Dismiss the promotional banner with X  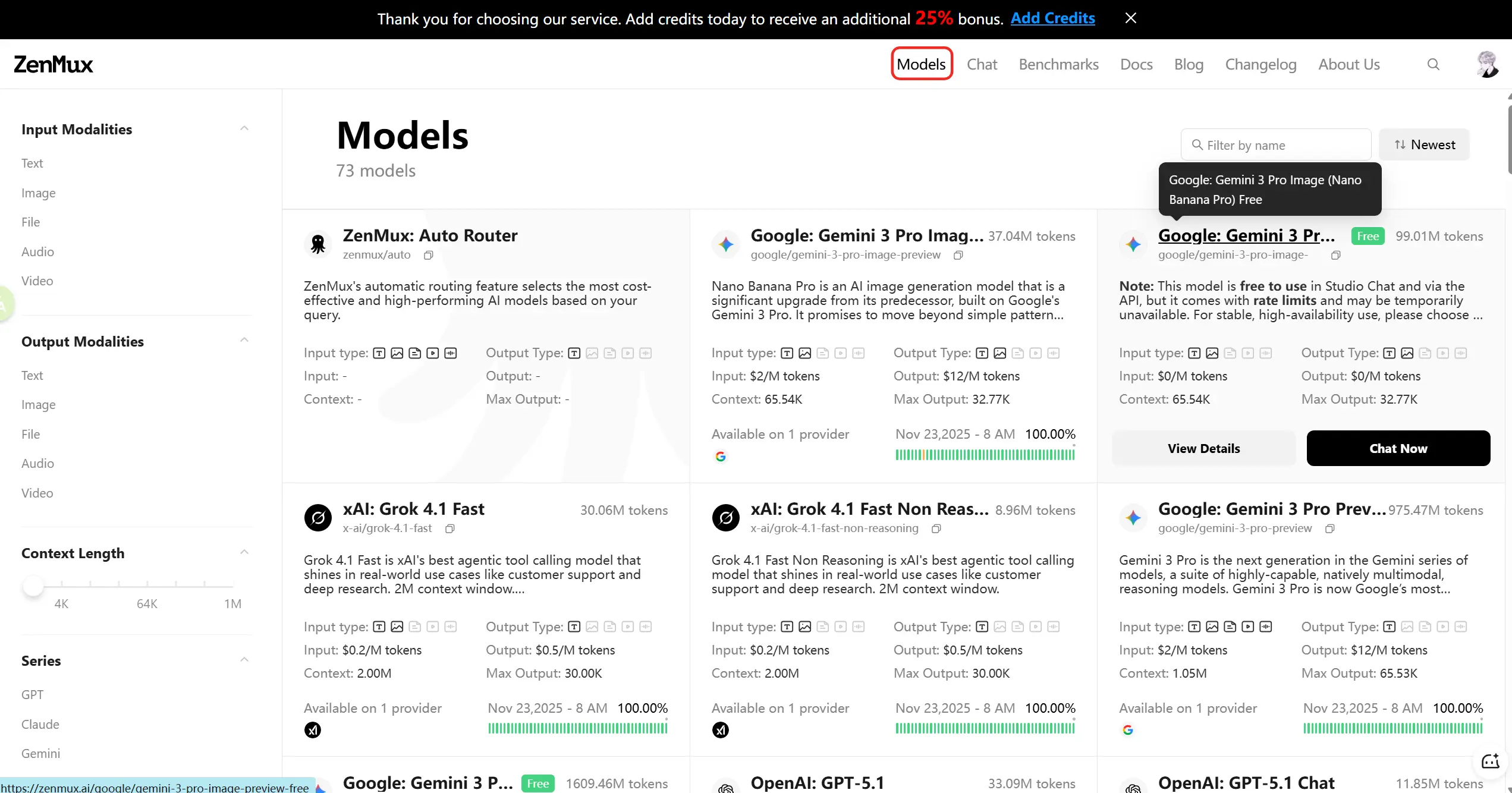[1131, 18]
